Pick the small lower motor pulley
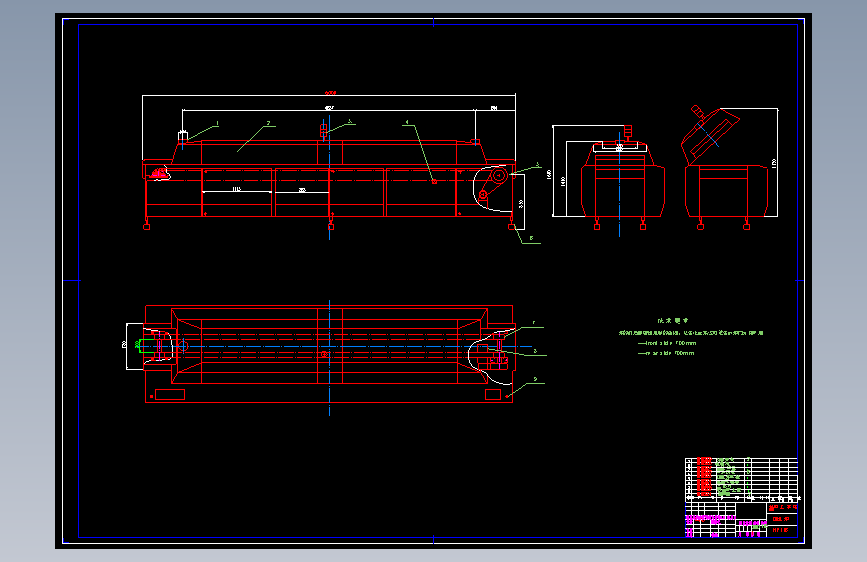867x562 pixels. [483, 195]
